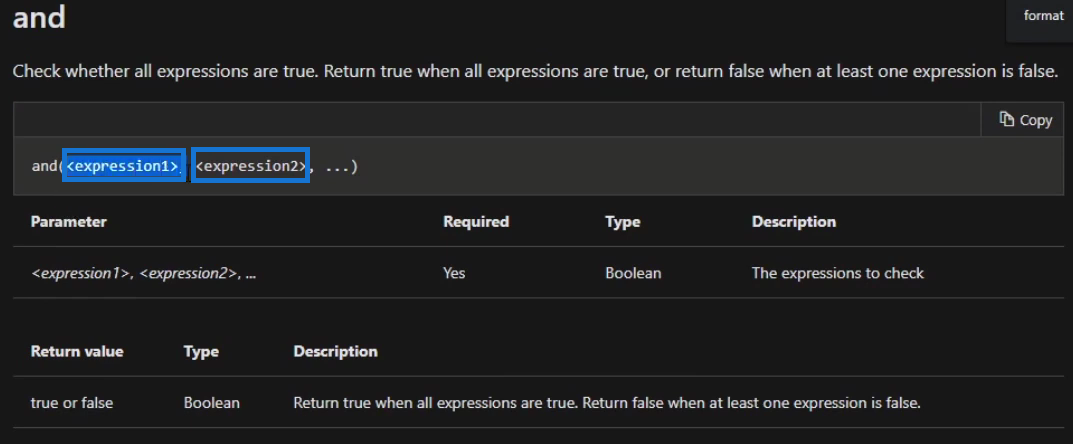Click the 'true or false' return value cell
1073x444 pixels.
pyautogui.click(x=72, y=403)
